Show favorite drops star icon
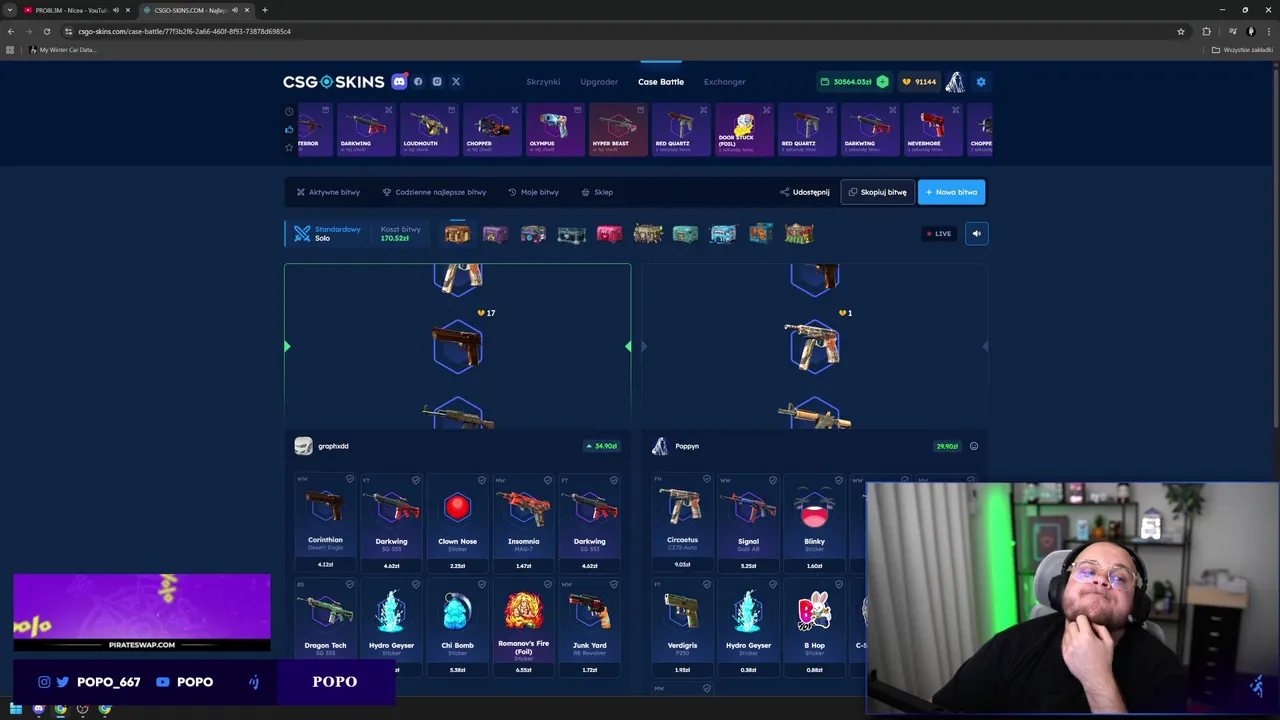This screenshot has height=720, width=1280. (289, 147)
